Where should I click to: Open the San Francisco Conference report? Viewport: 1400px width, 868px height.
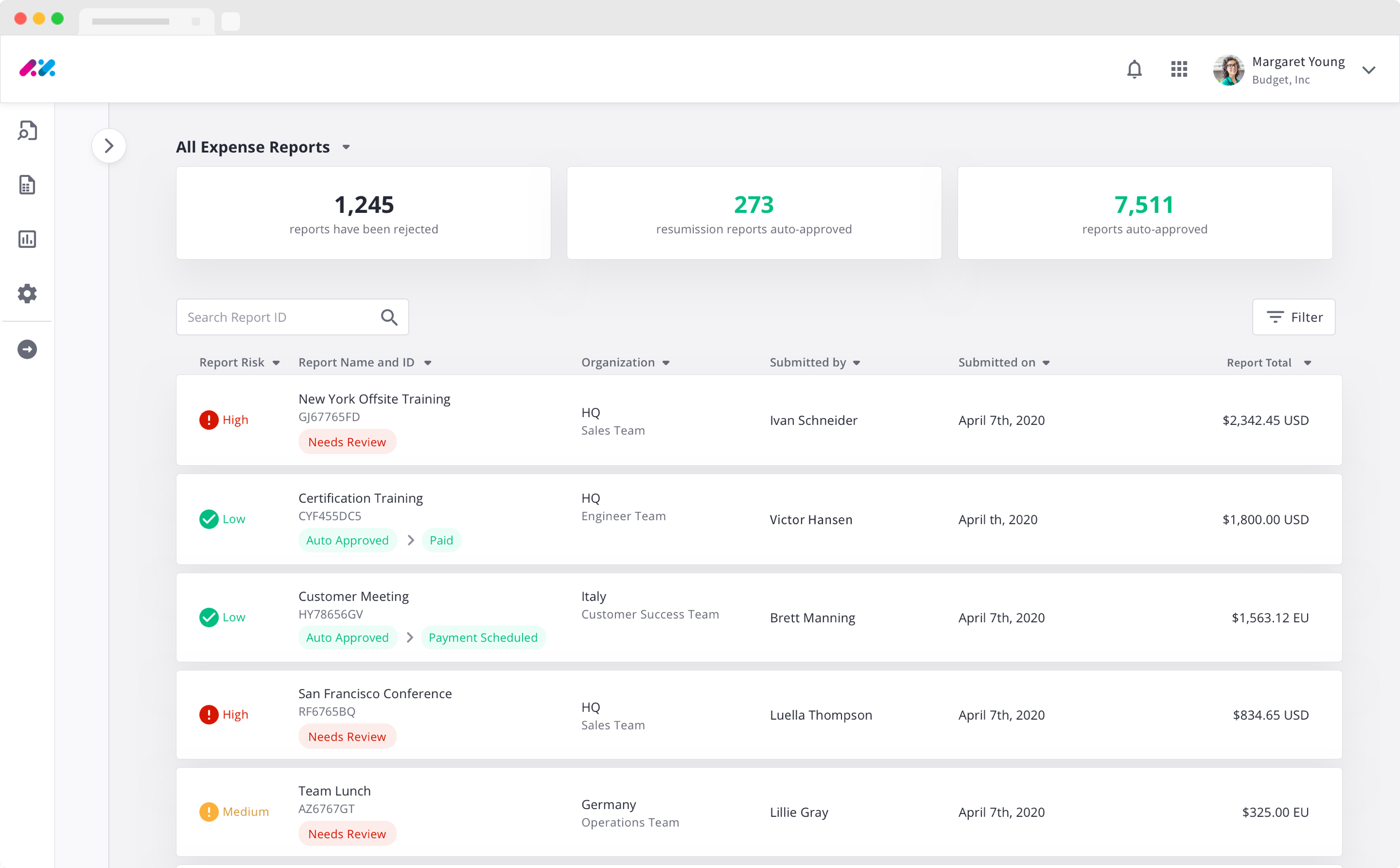(375, 694)
